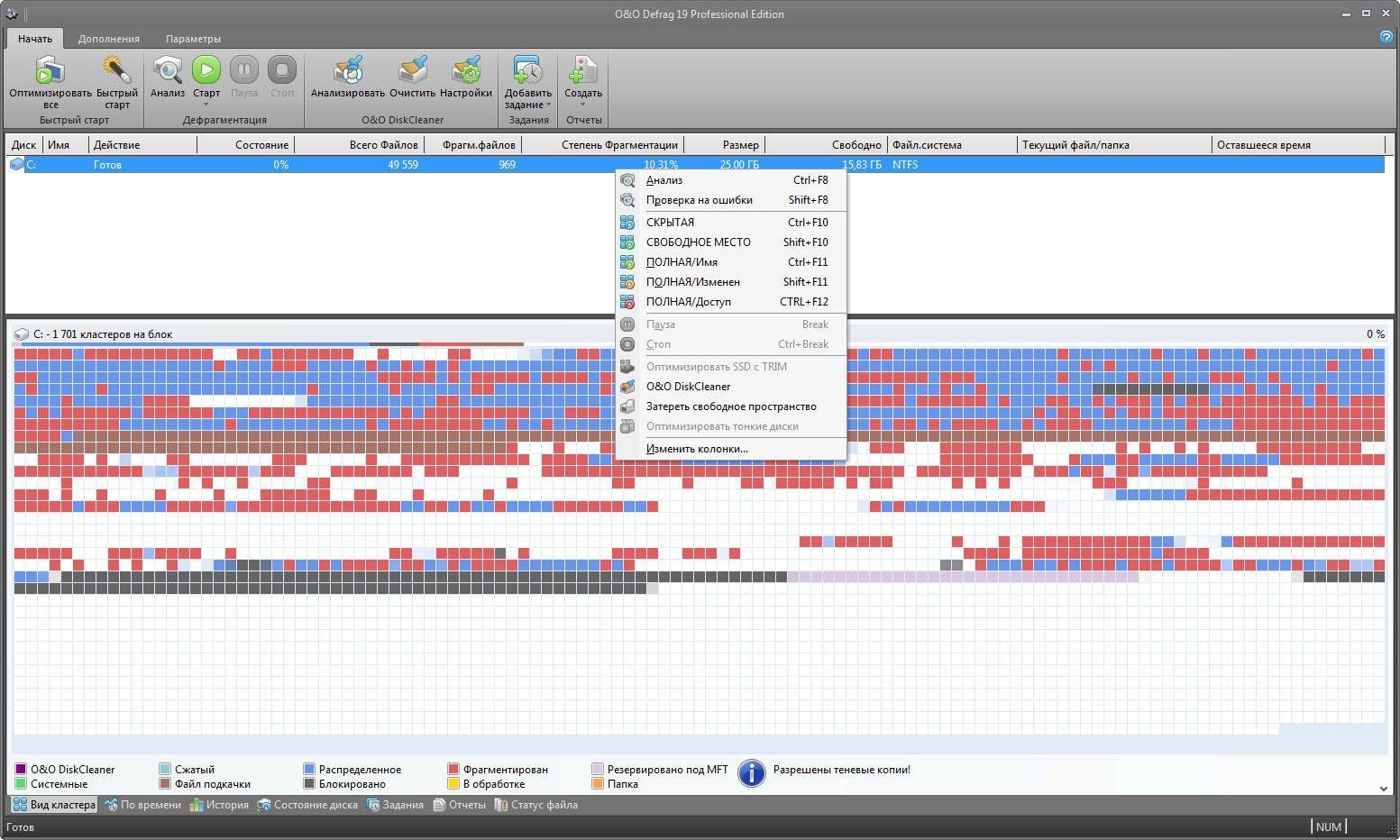Select ПОЛНАЯ/Изменен defrag method
This screenshot has width=1400, height=840.
click(x=731, y=282)
